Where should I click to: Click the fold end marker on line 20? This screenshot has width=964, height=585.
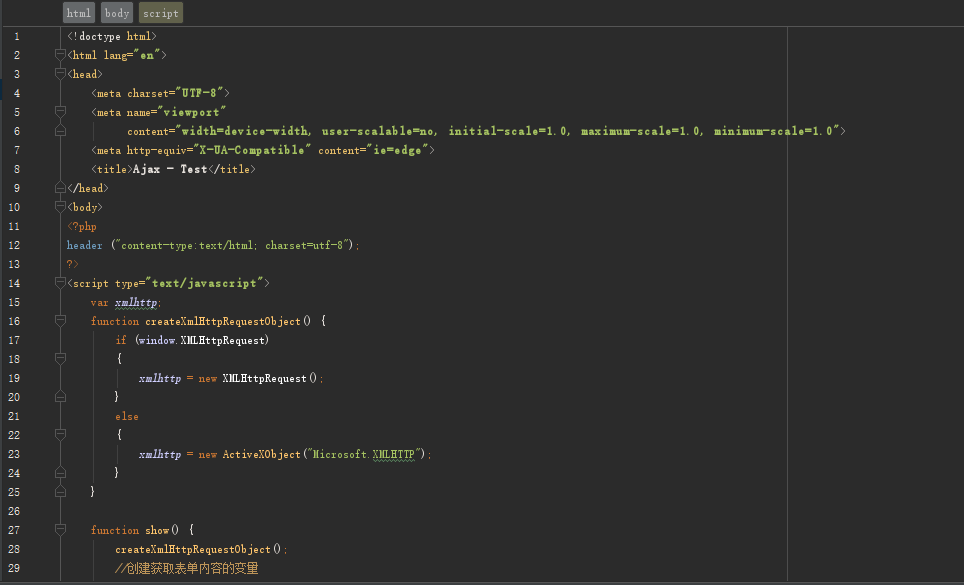pyautogui.click(x=60, y=396)
